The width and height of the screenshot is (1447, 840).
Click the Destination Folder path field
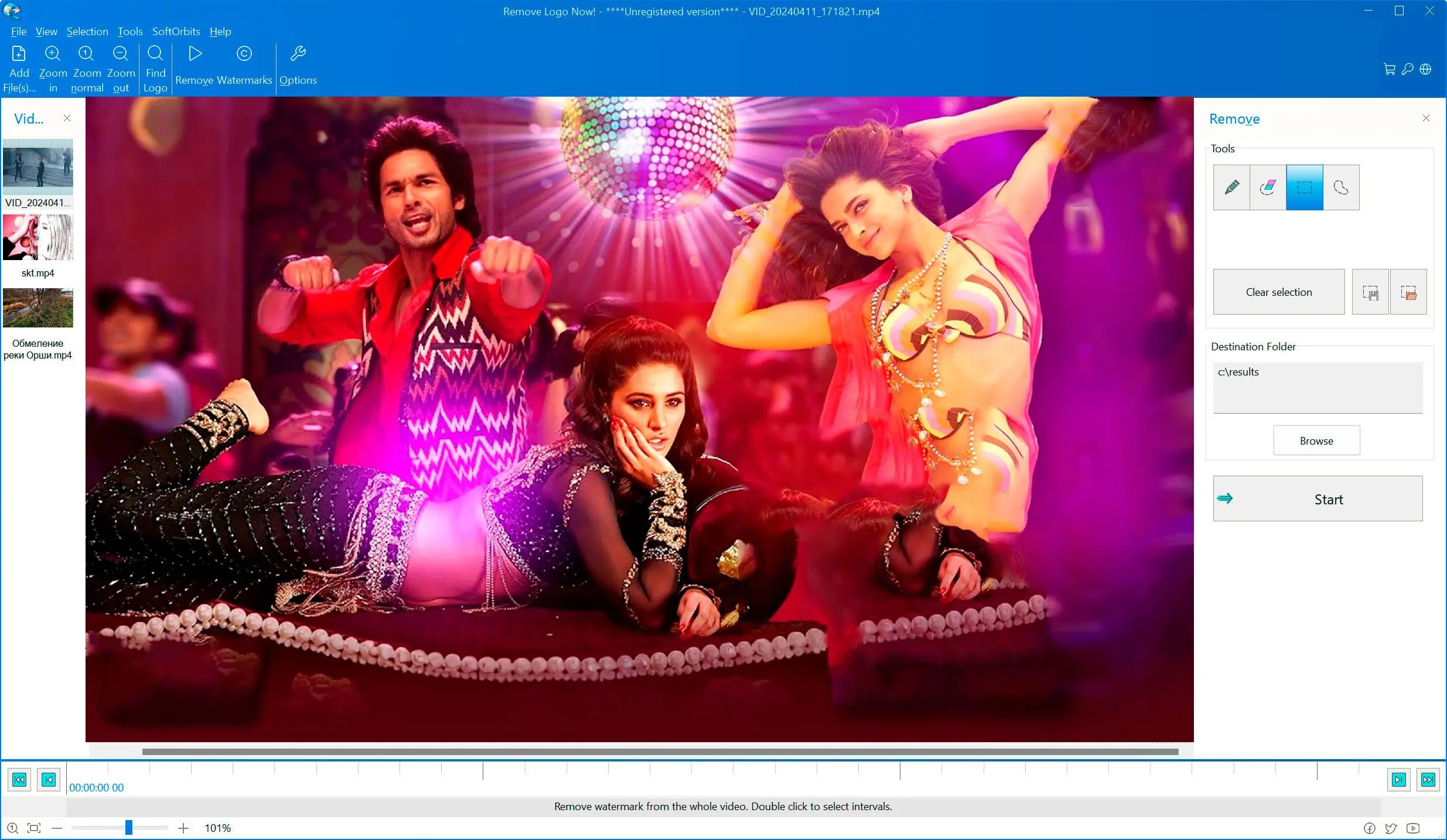point(1318,387)
